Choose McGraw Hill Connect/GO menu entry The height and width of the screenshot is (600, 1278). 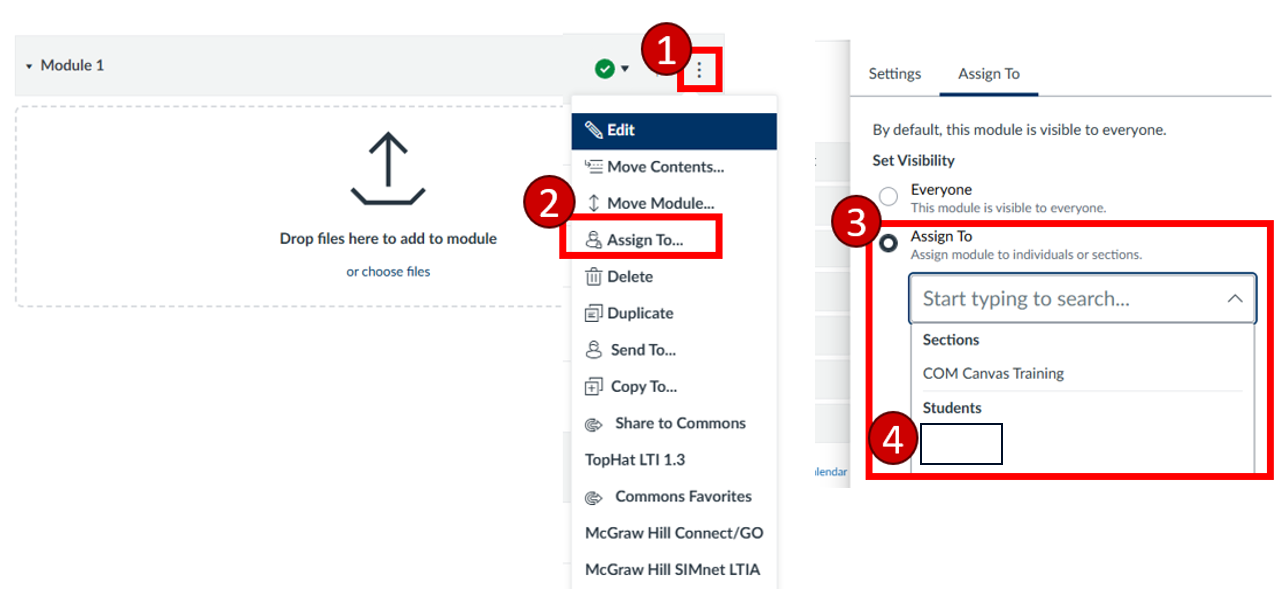pos(673,533)
